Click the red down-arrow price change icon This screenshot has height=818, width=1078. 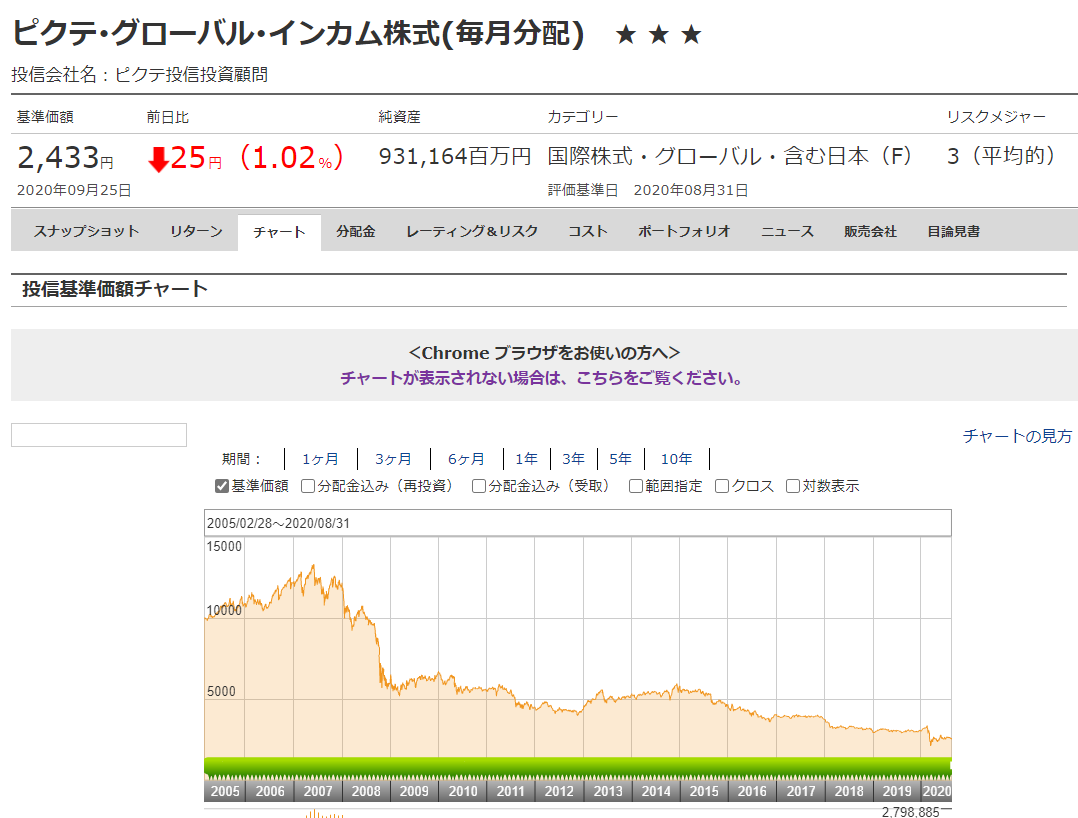coord(159,159)
